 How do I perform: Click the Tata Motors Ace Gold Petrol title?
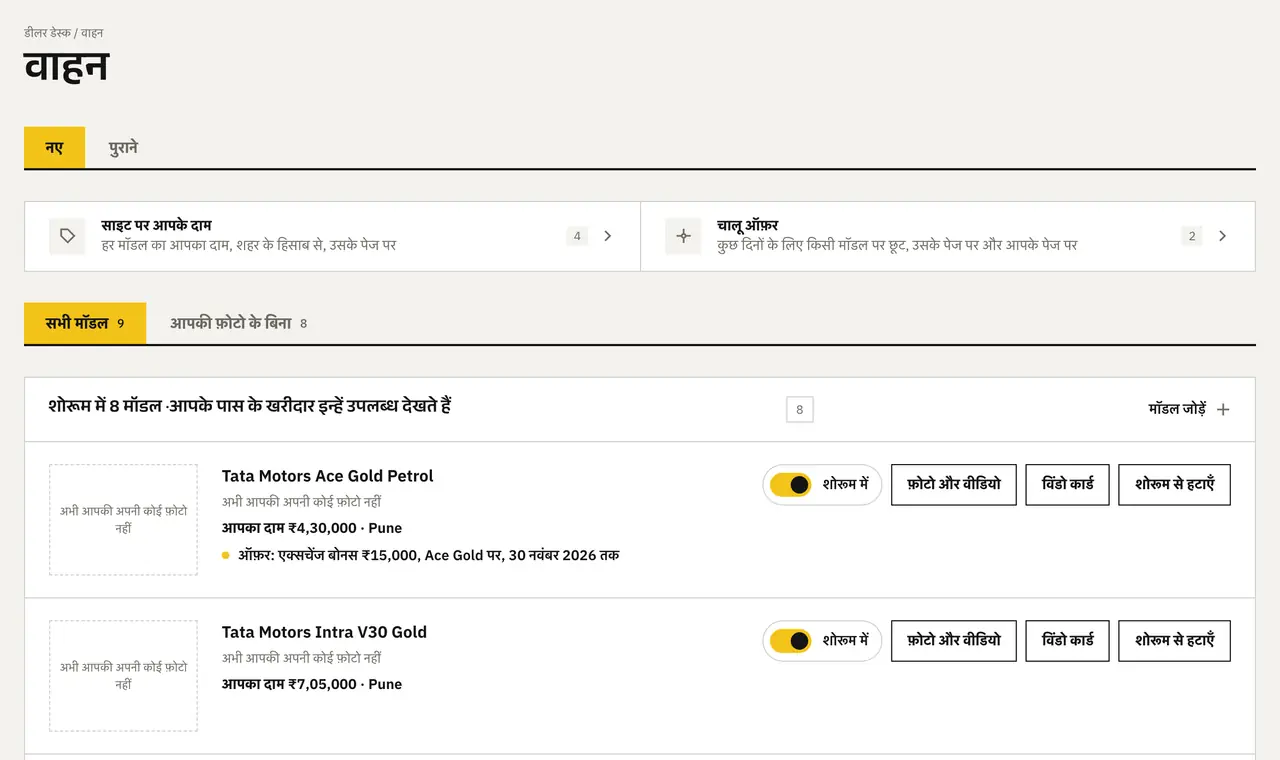pyautogui.click(x=327, y=476)
